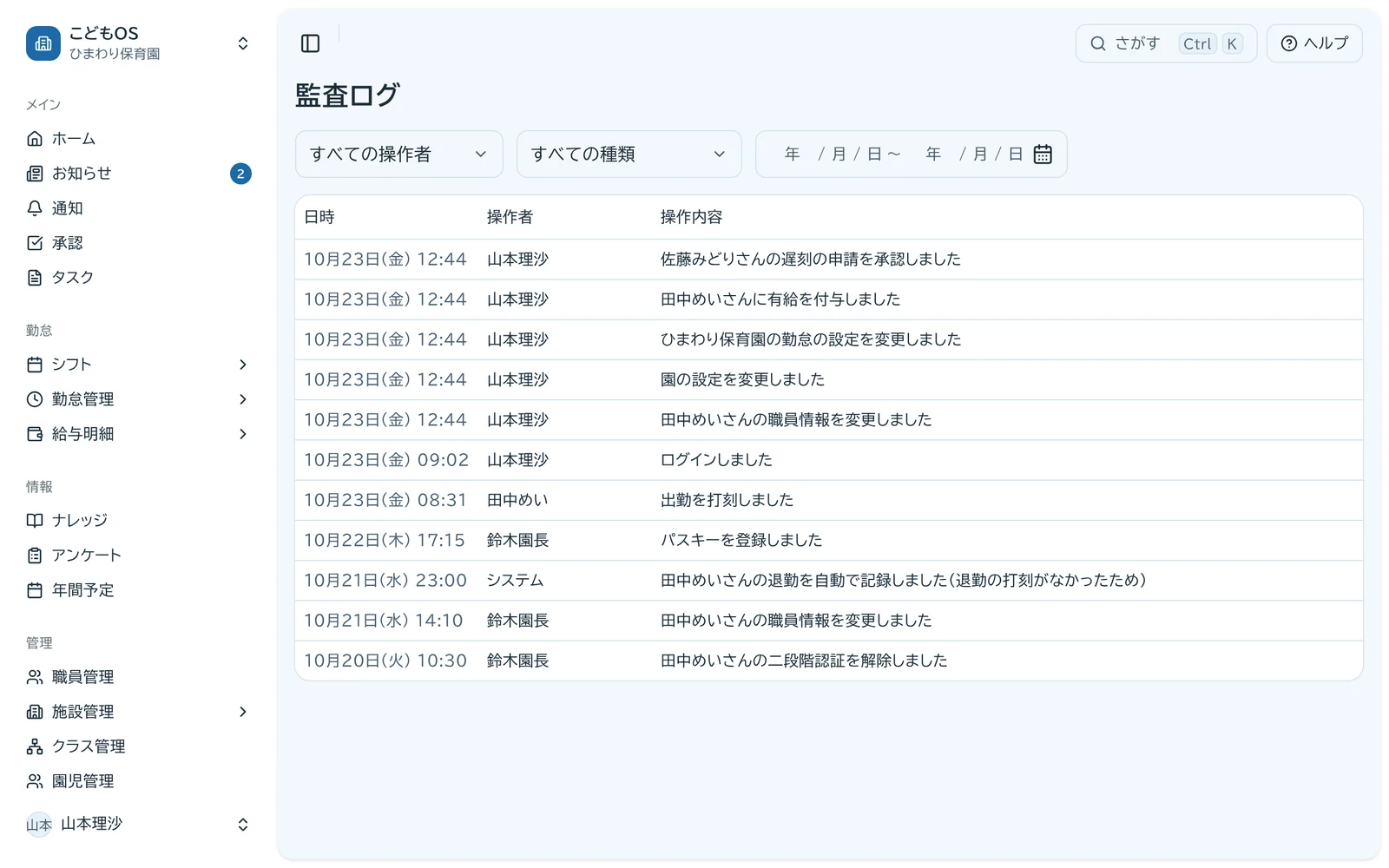1389x868 pixels.
Task: Click the 給与明細 wallet icon
Action: [x=35, y=434]
